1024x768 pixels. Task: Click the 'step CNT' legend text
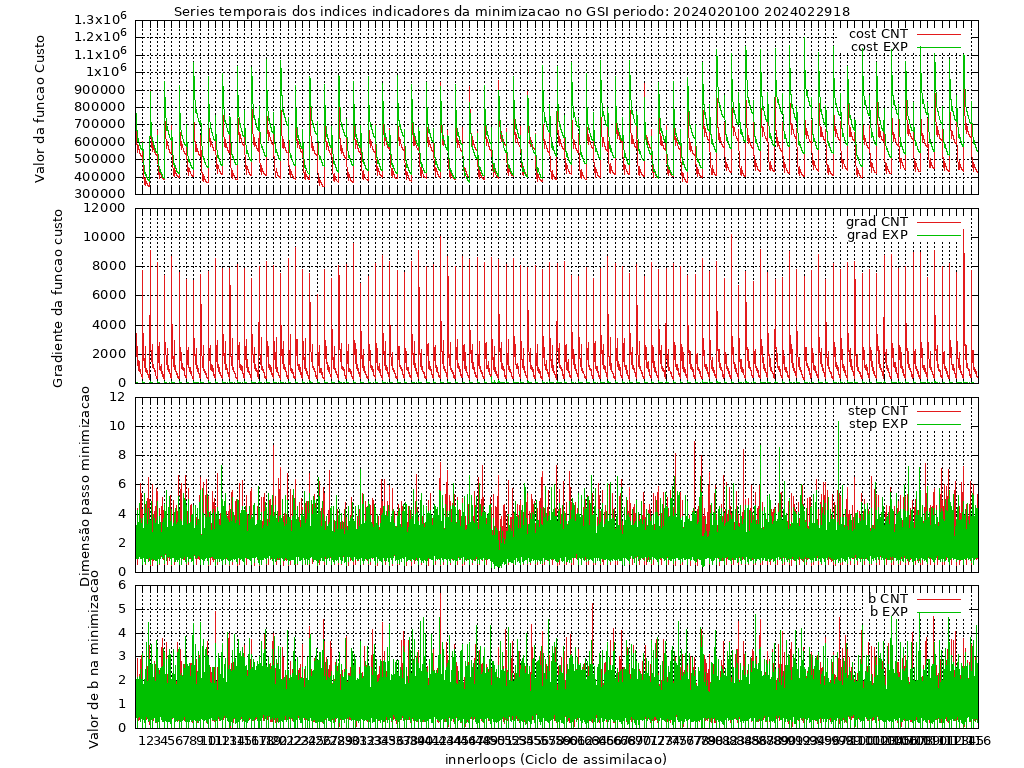click(877, 411)
